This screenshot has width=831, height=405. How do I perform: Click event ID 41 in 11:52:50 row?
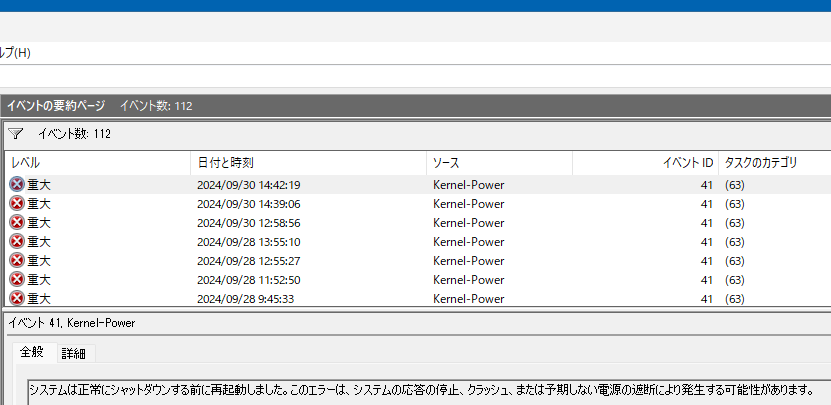click(x=706, y=280)
